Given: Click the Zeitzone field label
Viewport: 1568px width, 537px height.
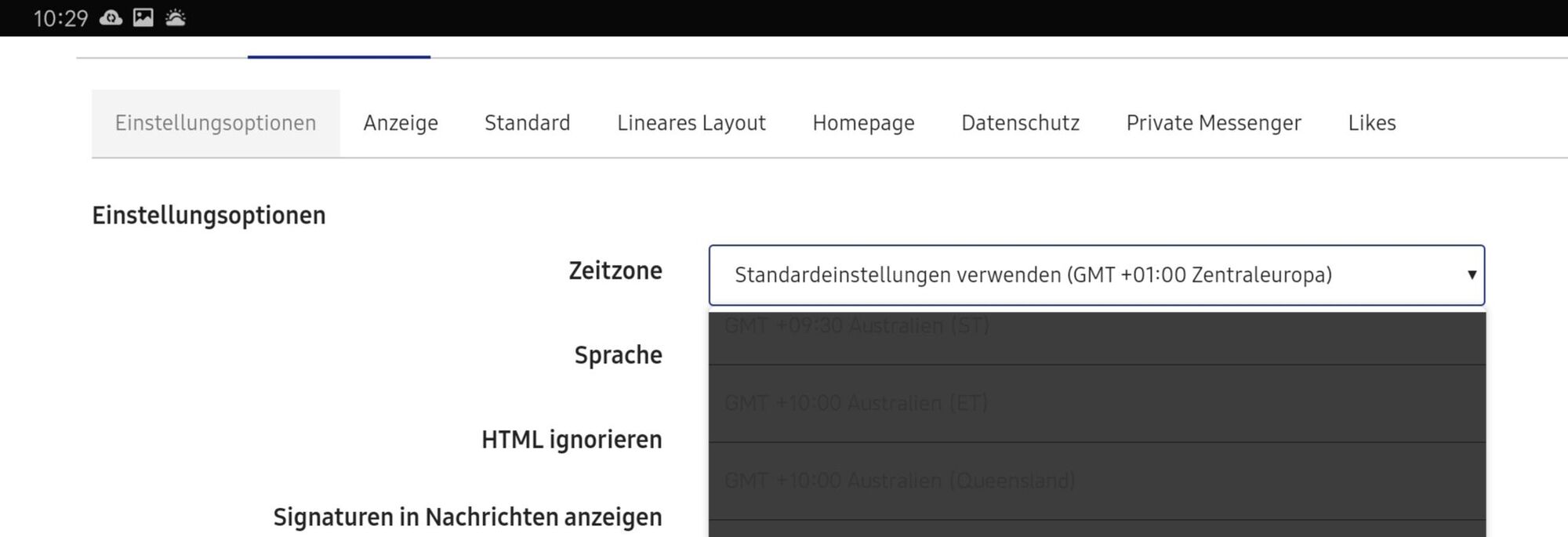Looking at the screenshot, I should 615,270.
